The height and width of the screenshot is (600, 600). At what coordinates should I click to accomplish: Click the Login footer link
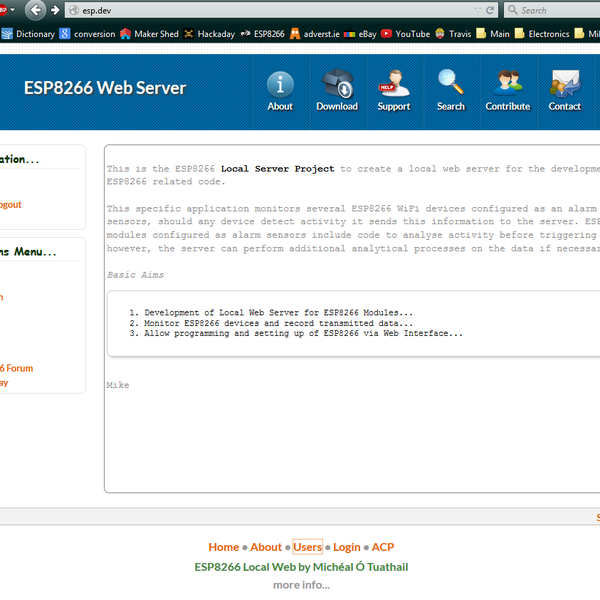coord(347,547)
